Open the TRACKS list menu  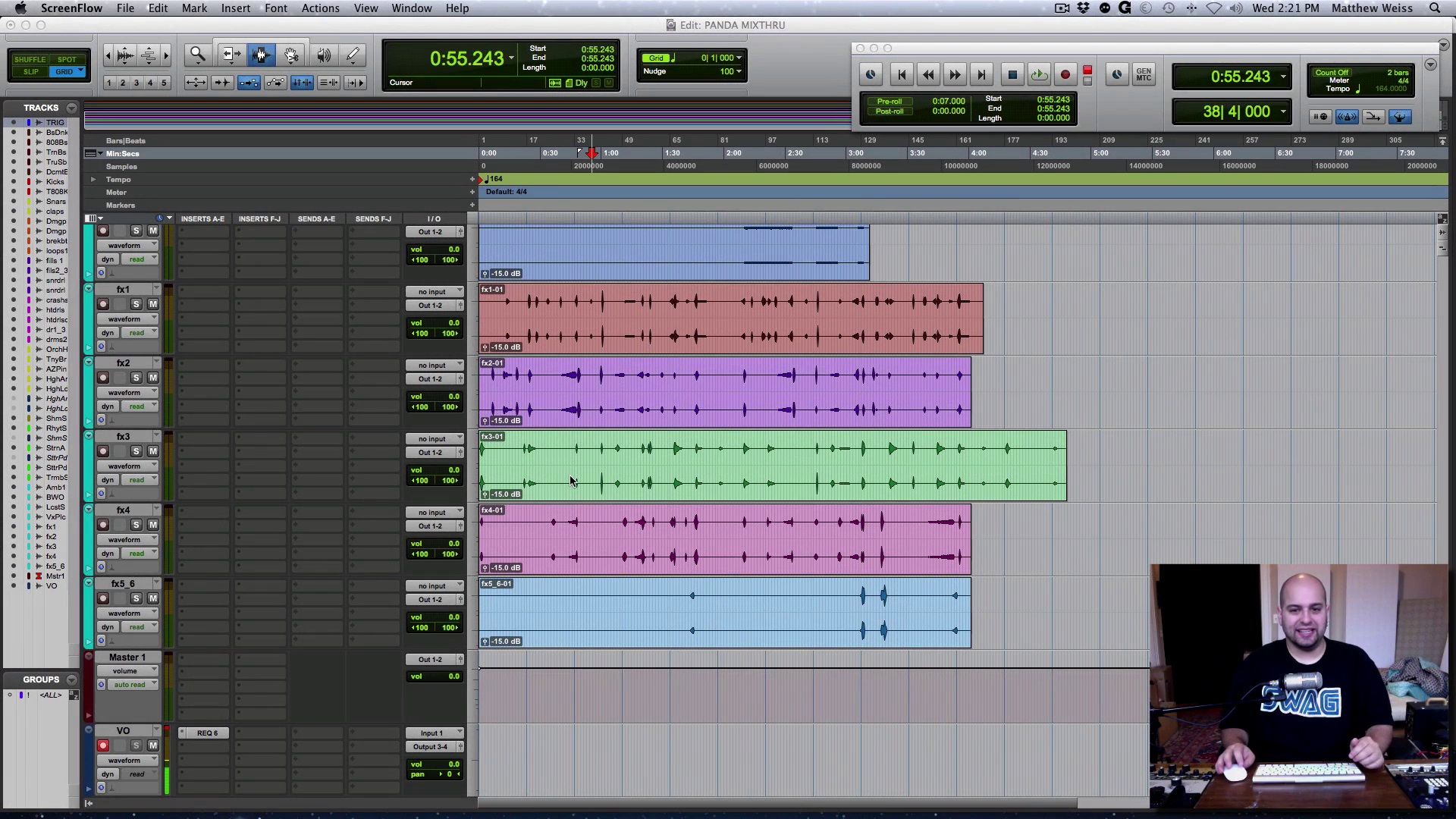(x=71, y=108)
